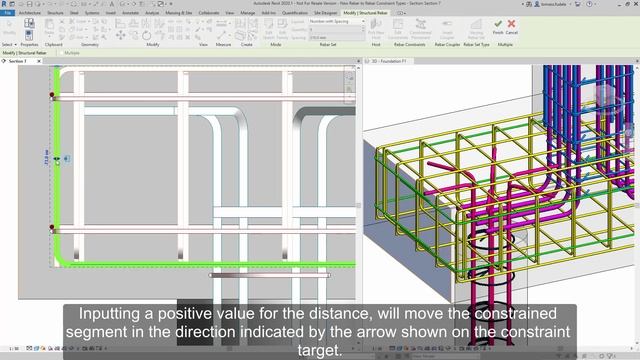This screenshot has height=360, width=640.
Task: Open the Massing & Site ribbon tab
Action: [178, 13]
